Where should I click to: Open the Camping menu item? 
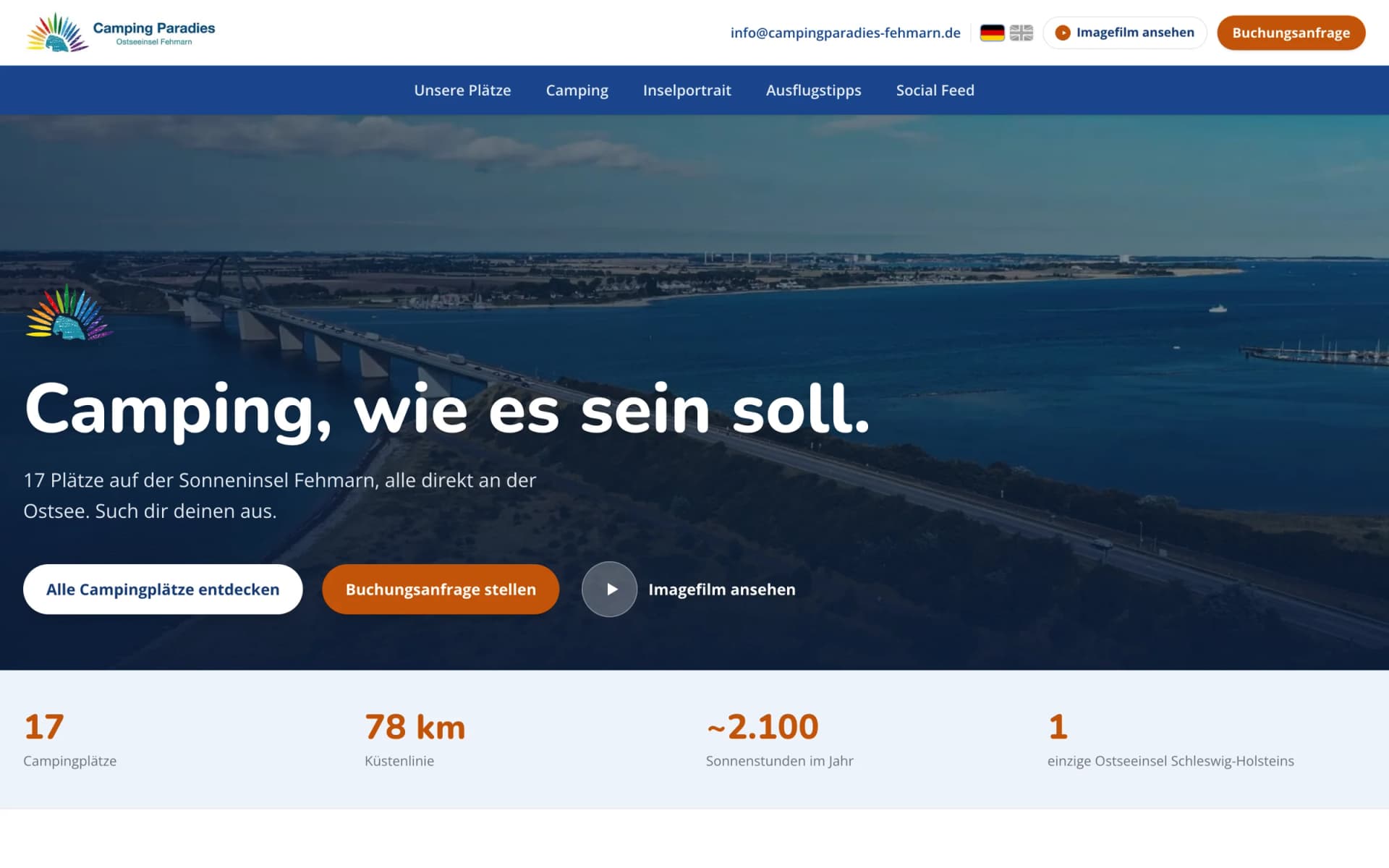tap(577, 90)
